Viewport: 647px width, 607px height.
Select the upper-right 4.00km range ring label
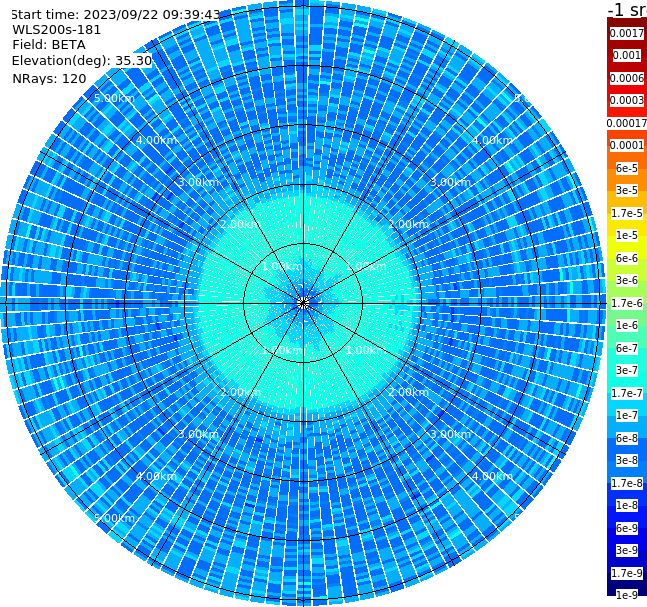492,140
